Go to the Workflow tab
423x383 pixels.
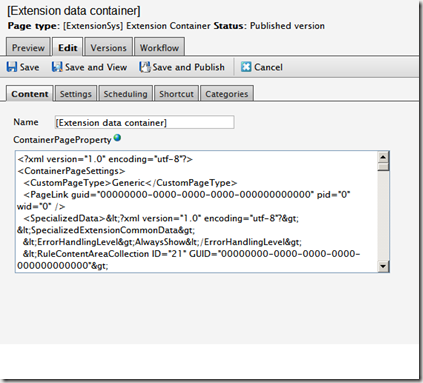click(x=159, y=48)
